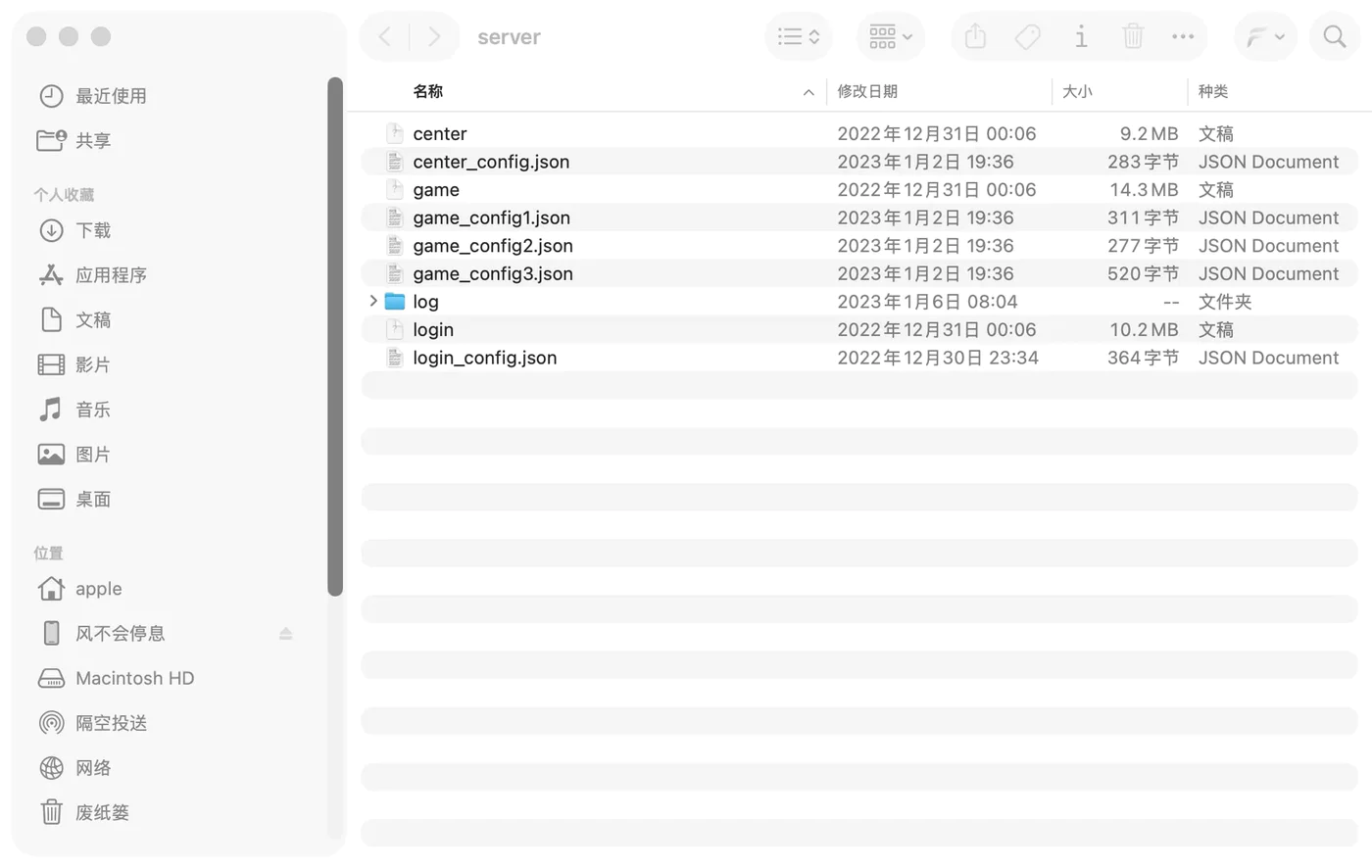The image size is (1372, 868).
Task: Open the toolbar dropdown beside the search icon
Action: tap(1265, 37)
